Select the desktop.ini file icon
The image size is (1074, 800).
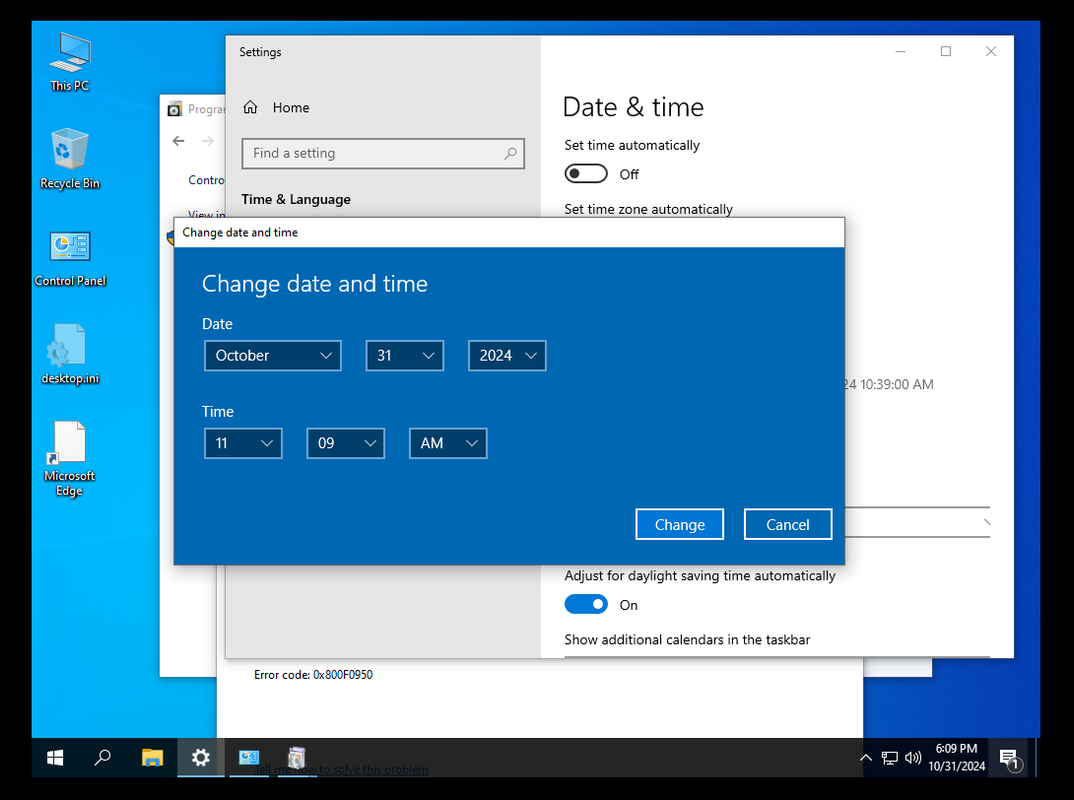point(69,354)
